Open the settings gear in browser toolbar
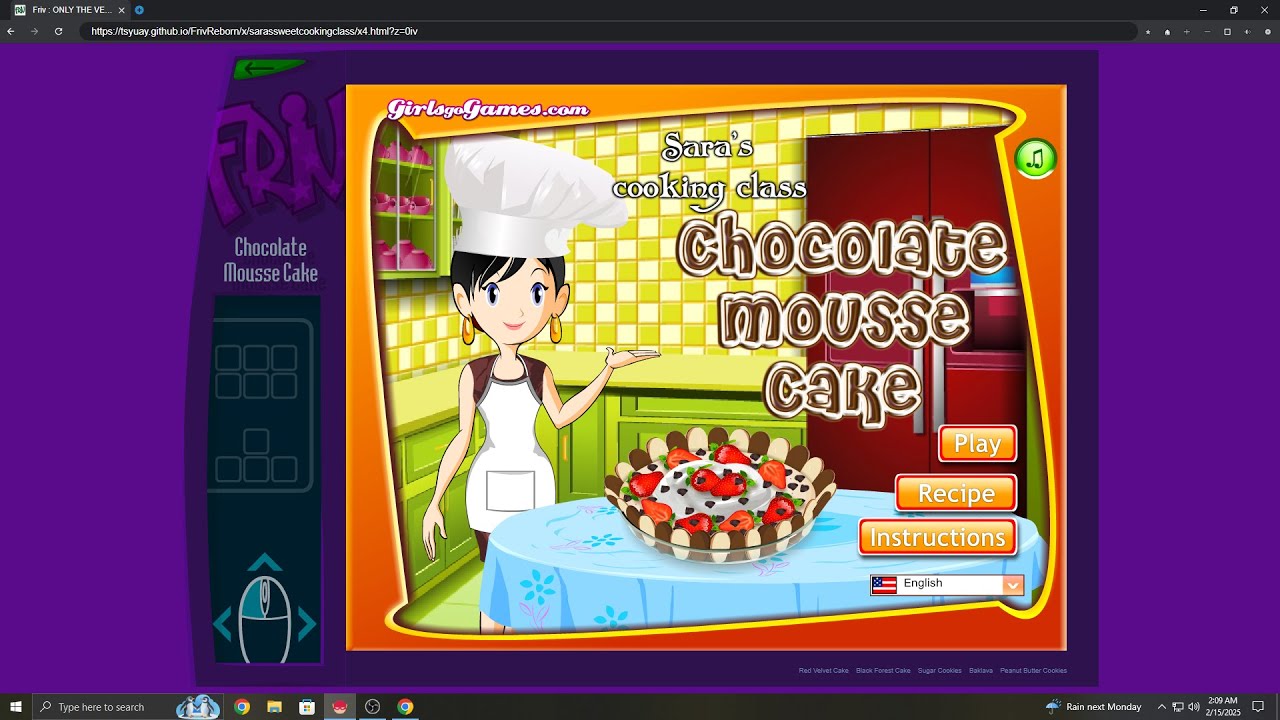Viewport: 1280px width, 720px height. [x=1268, y=32]
